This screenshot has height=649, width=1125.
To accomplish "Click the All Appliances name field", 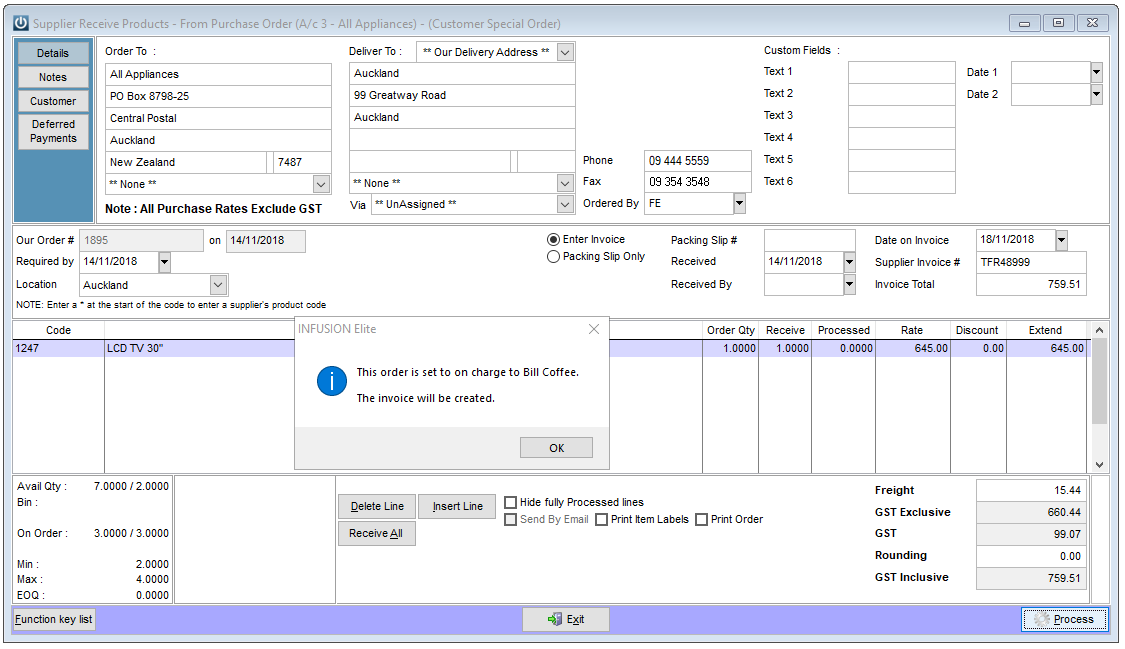I will pyautogui.click(x=219, y=75).
